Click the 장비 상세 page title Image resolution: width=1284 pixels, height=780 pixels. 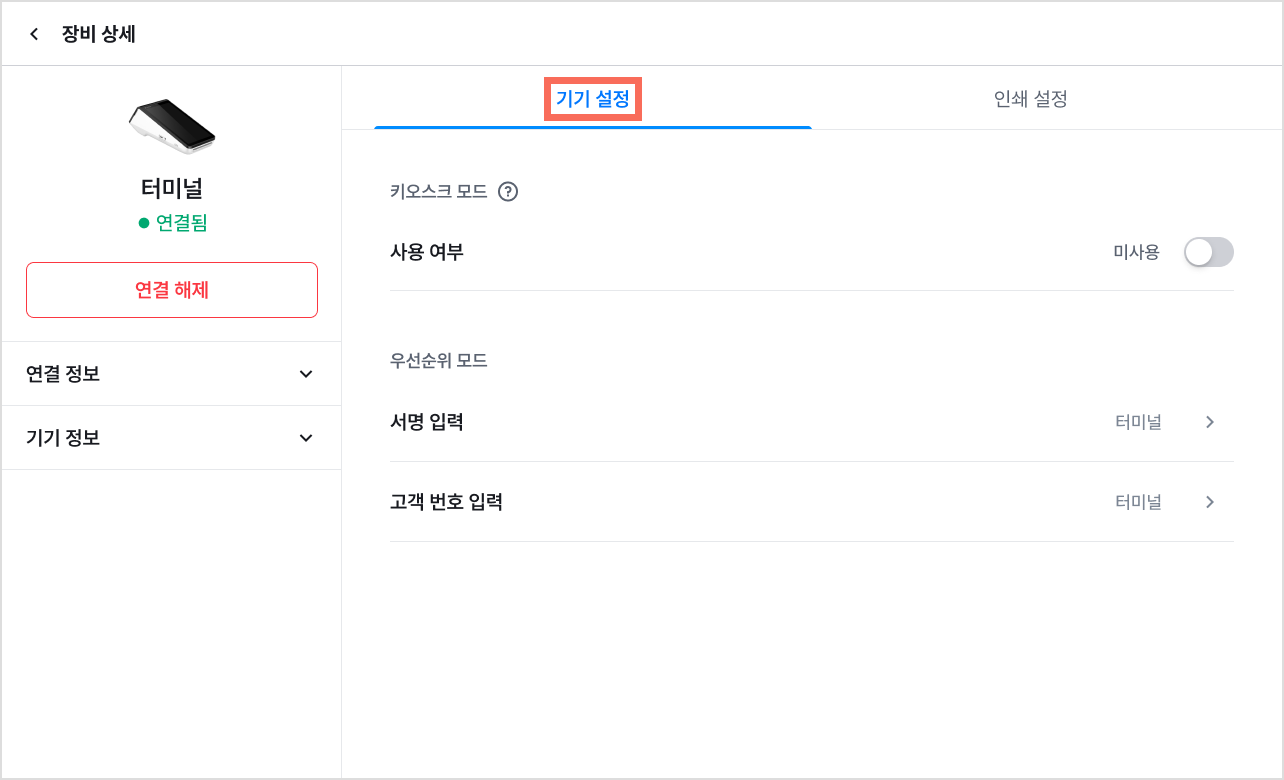point(99,34)
